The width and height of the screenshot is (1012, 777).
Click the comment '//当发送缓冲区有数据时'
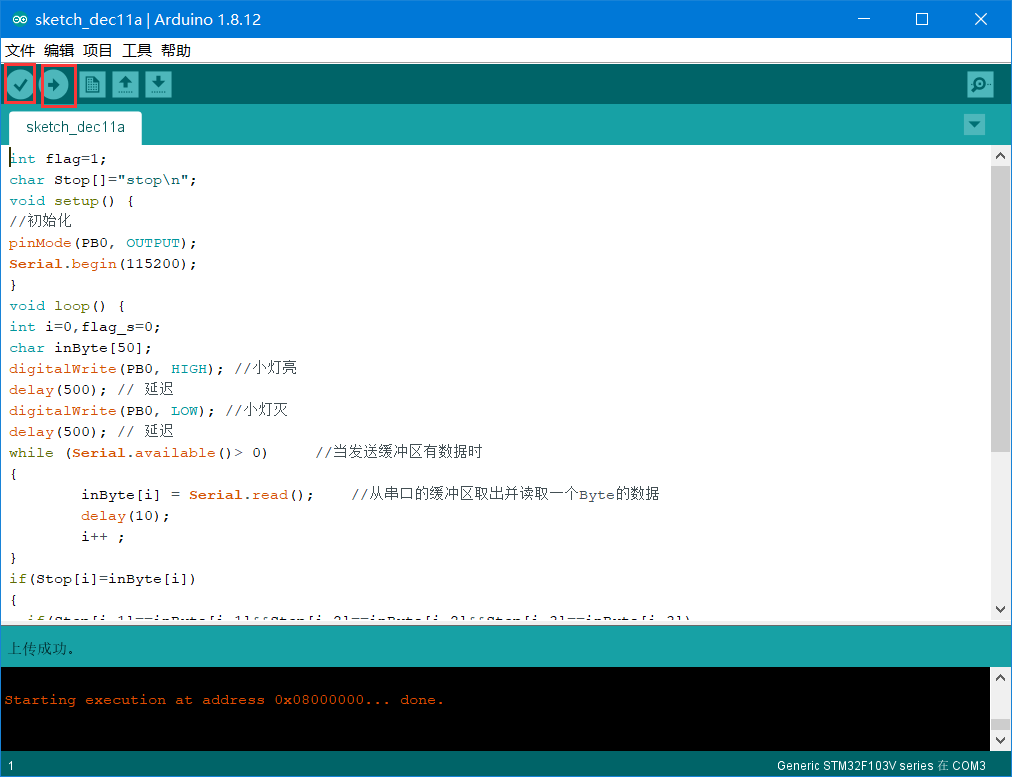point(399,452)
